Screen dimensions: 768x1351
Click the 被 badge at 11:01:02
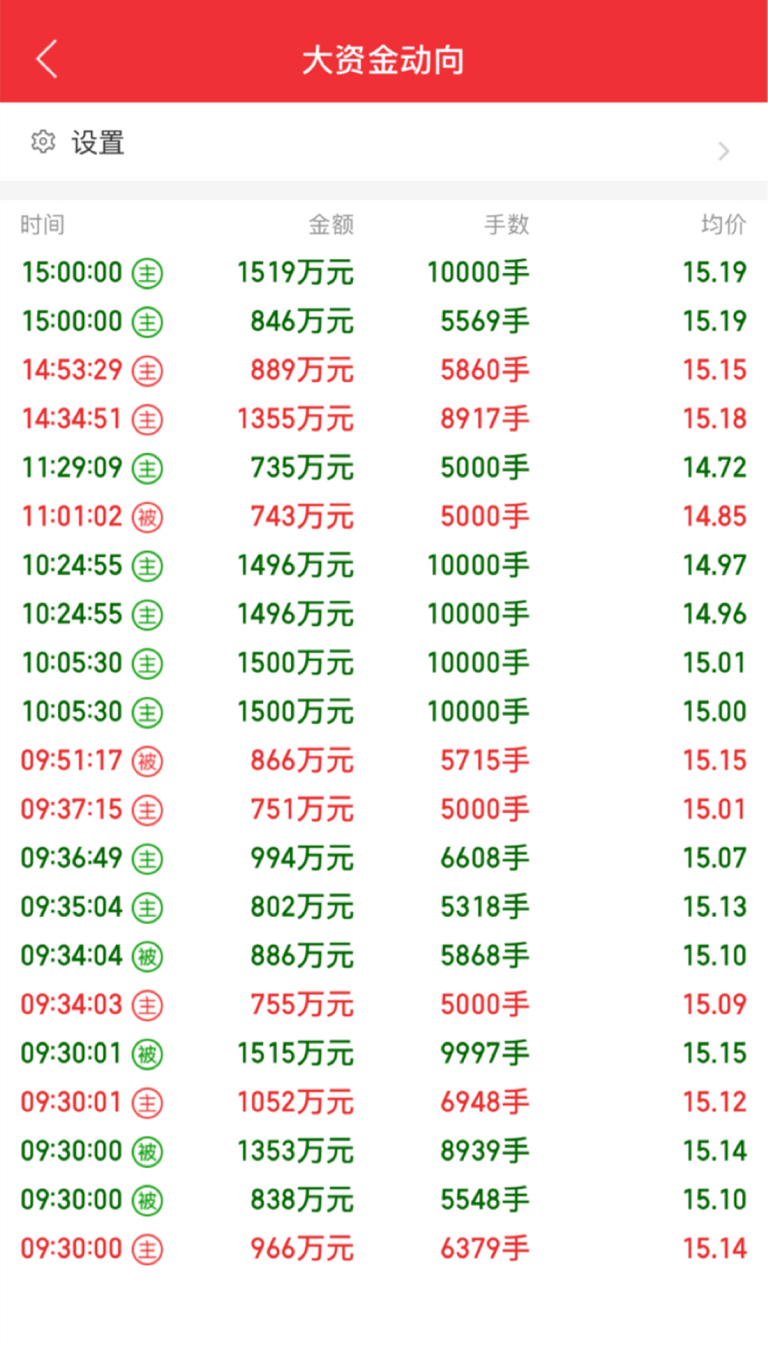click(148, 518)
